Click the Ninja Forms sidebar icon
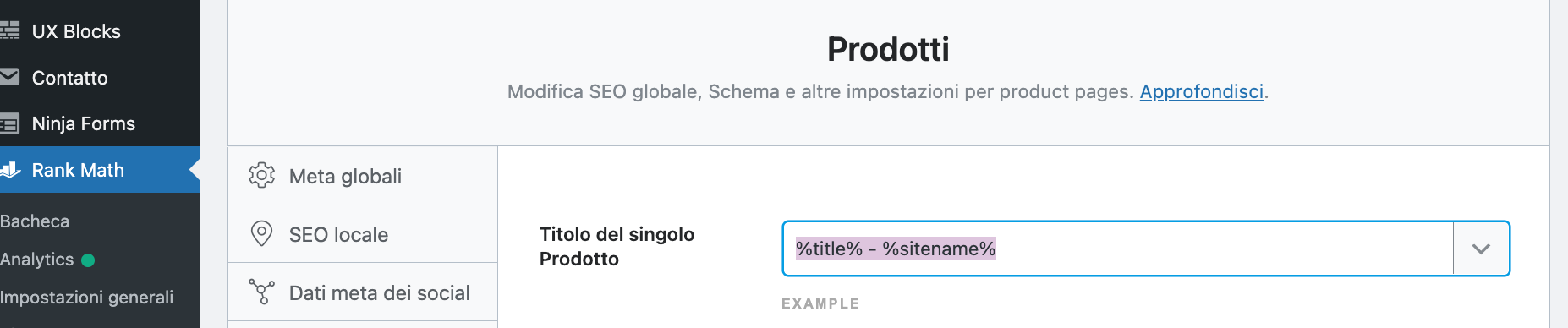The height and width of the screenshot is (328, 1568). (9, 124)
